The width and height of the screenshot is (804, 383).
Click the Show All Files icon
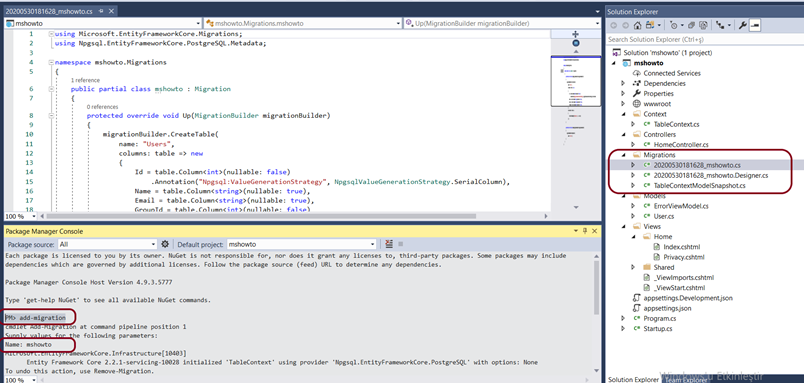pos(704,25)
